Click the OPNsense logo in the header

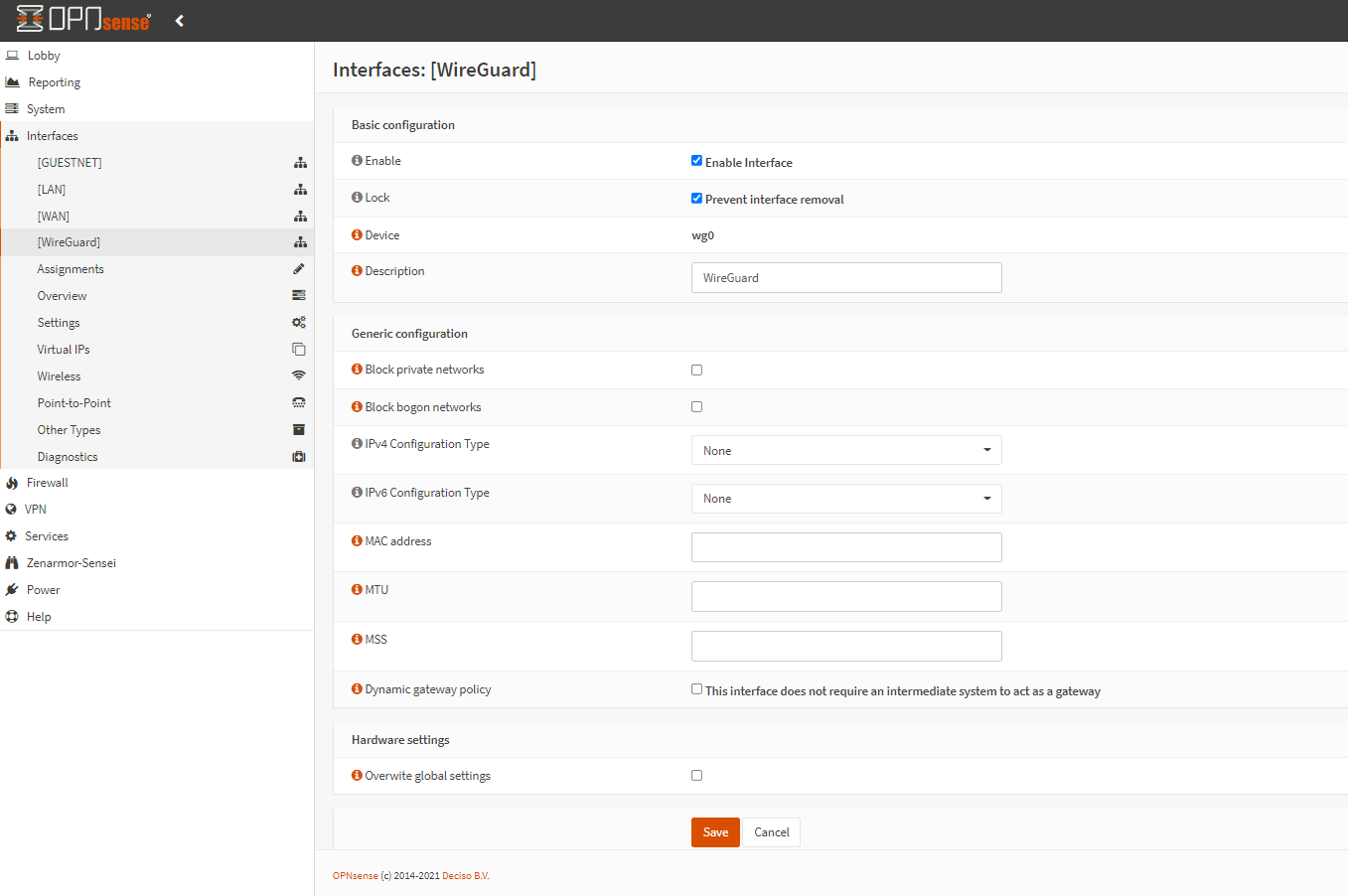pos(81,19)
